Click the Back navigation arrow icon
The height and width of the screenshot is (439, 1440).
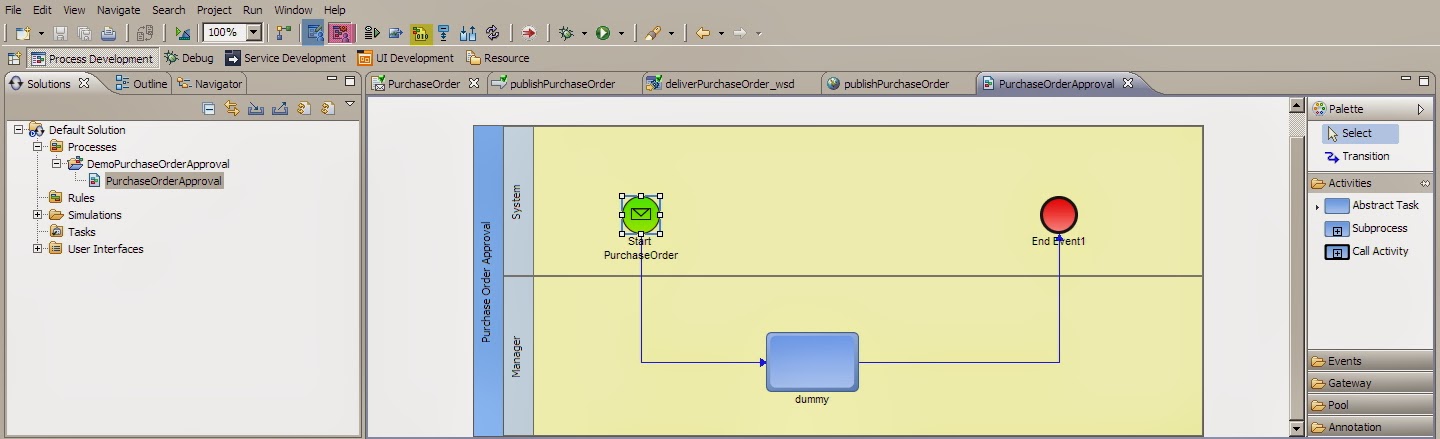(703, 33)
